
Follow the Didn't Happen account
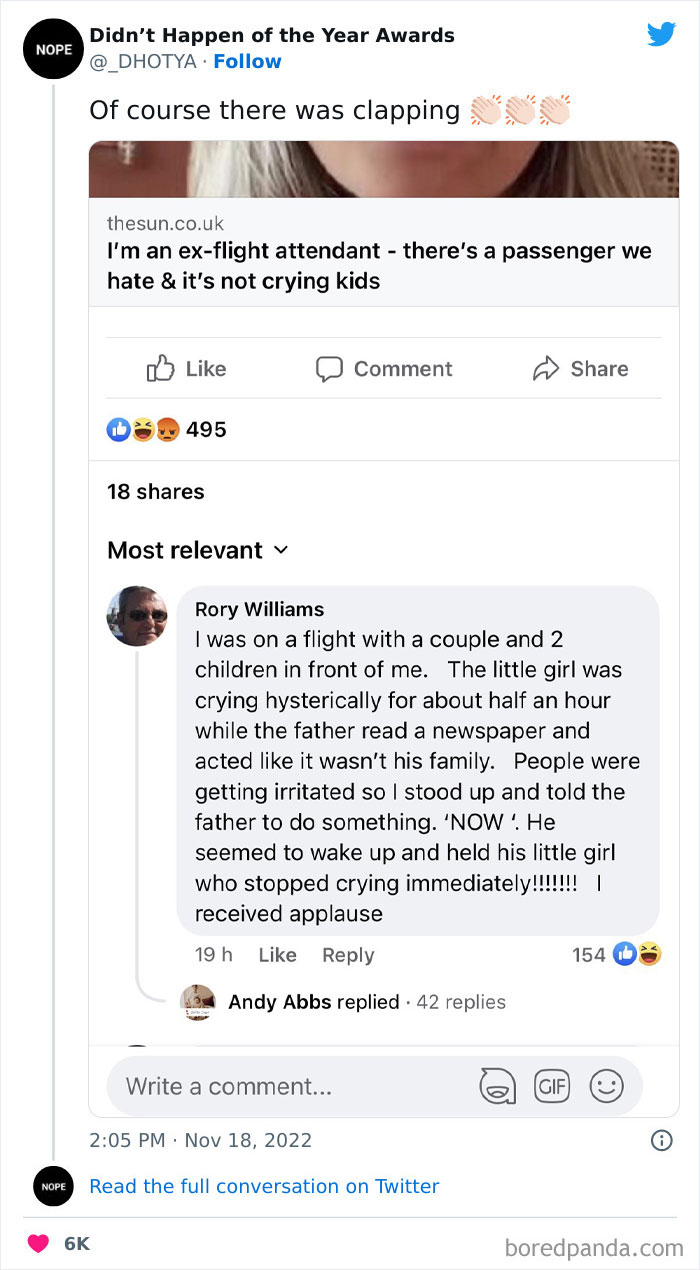click(248, 61)
